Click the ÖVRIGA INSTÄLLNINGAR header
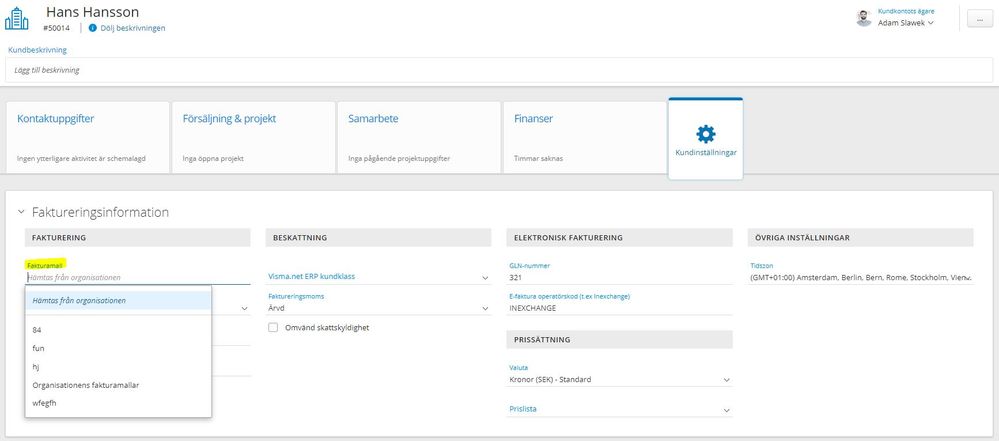Viewport: 999px width, 441px height. (x=861, y=238)
